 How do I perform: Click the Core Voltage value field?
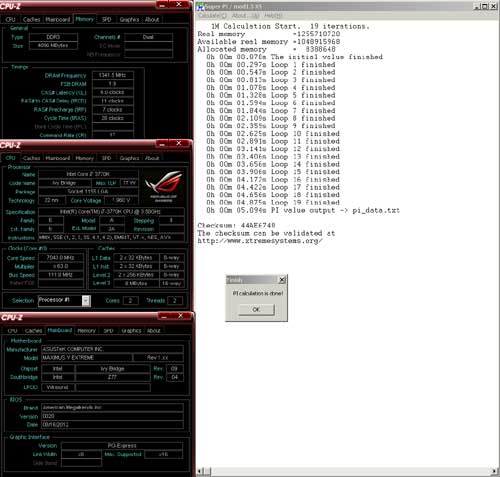121,200
